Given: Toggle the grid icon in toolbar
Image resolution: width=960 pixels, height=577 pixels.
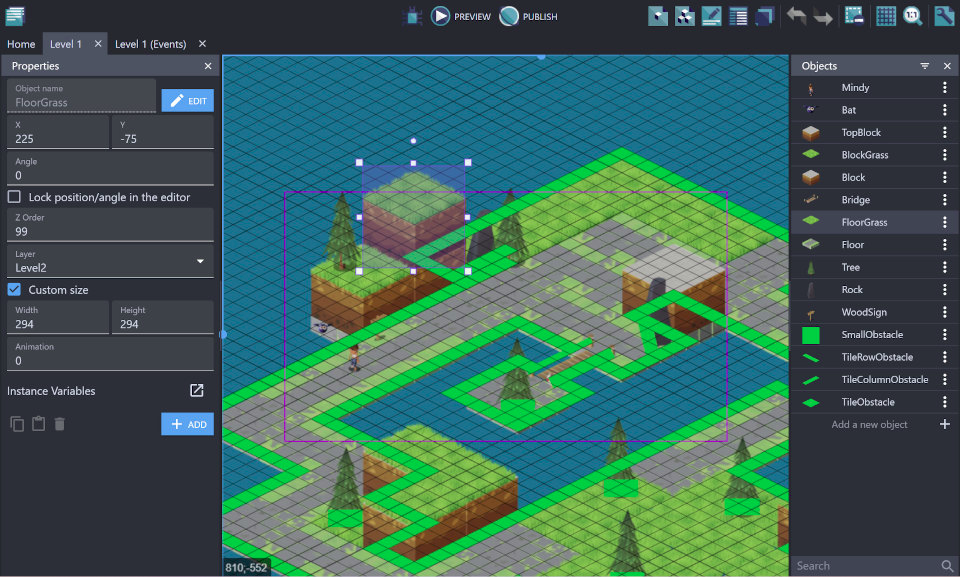Looking at the screenshot, I should pyautogui.click(x=885, y=16).
